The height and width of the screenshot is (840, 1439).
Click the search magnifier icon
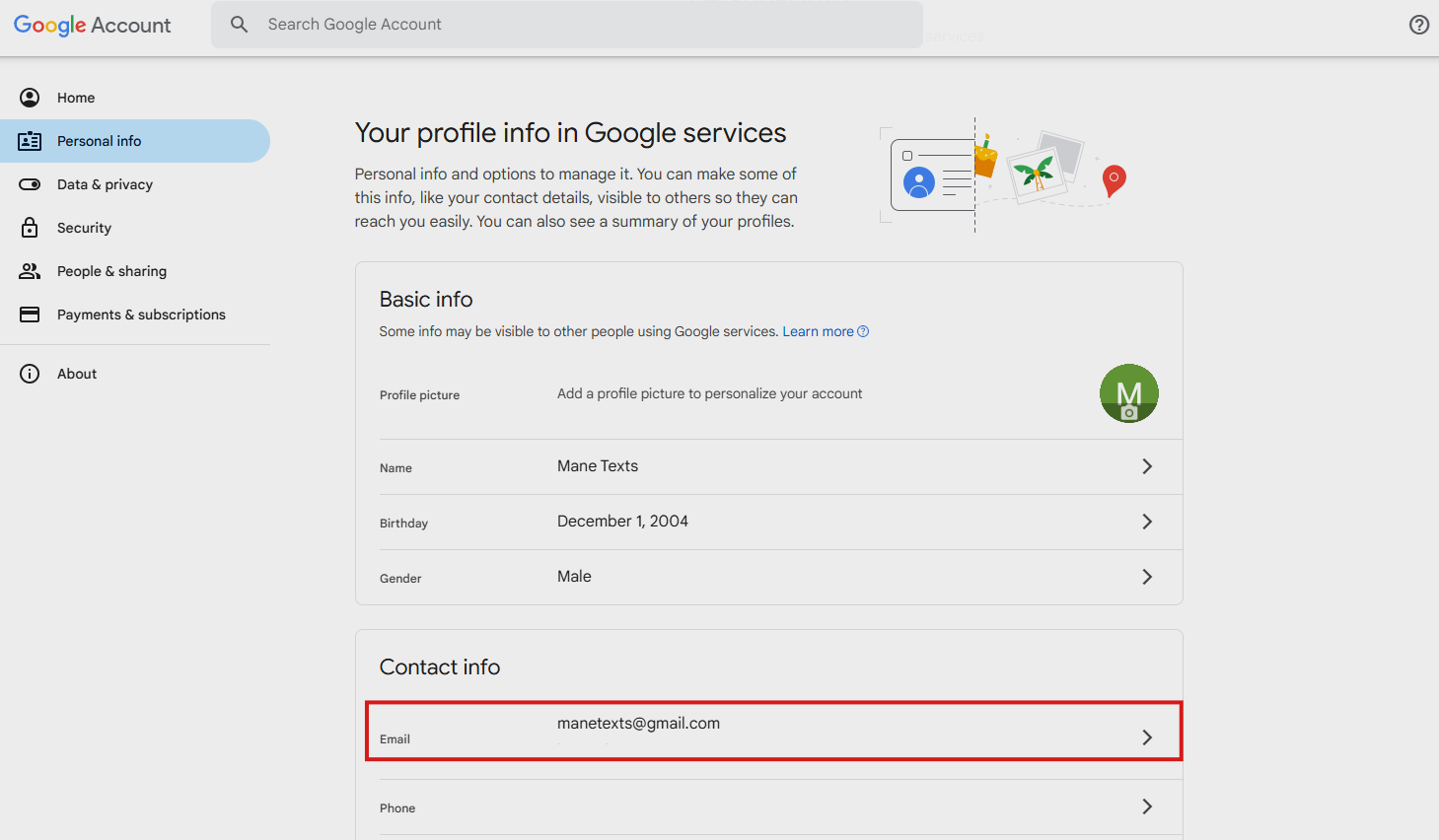coord(239,25)
